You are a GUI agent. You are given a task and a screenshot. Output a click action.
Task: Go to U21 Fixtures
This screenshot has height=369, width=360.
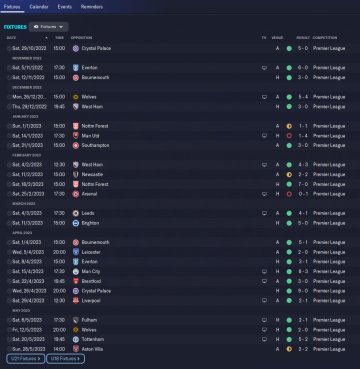click(25, 359)
